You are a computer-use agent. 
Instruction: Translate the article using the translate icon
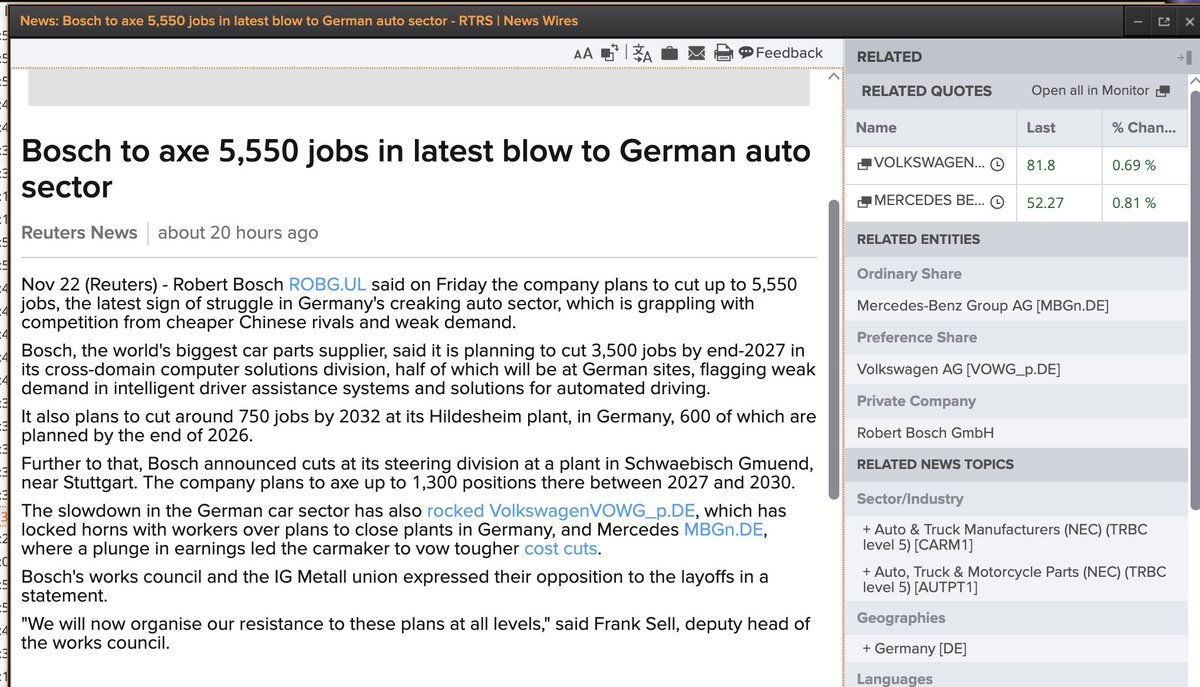coord(642,54)
